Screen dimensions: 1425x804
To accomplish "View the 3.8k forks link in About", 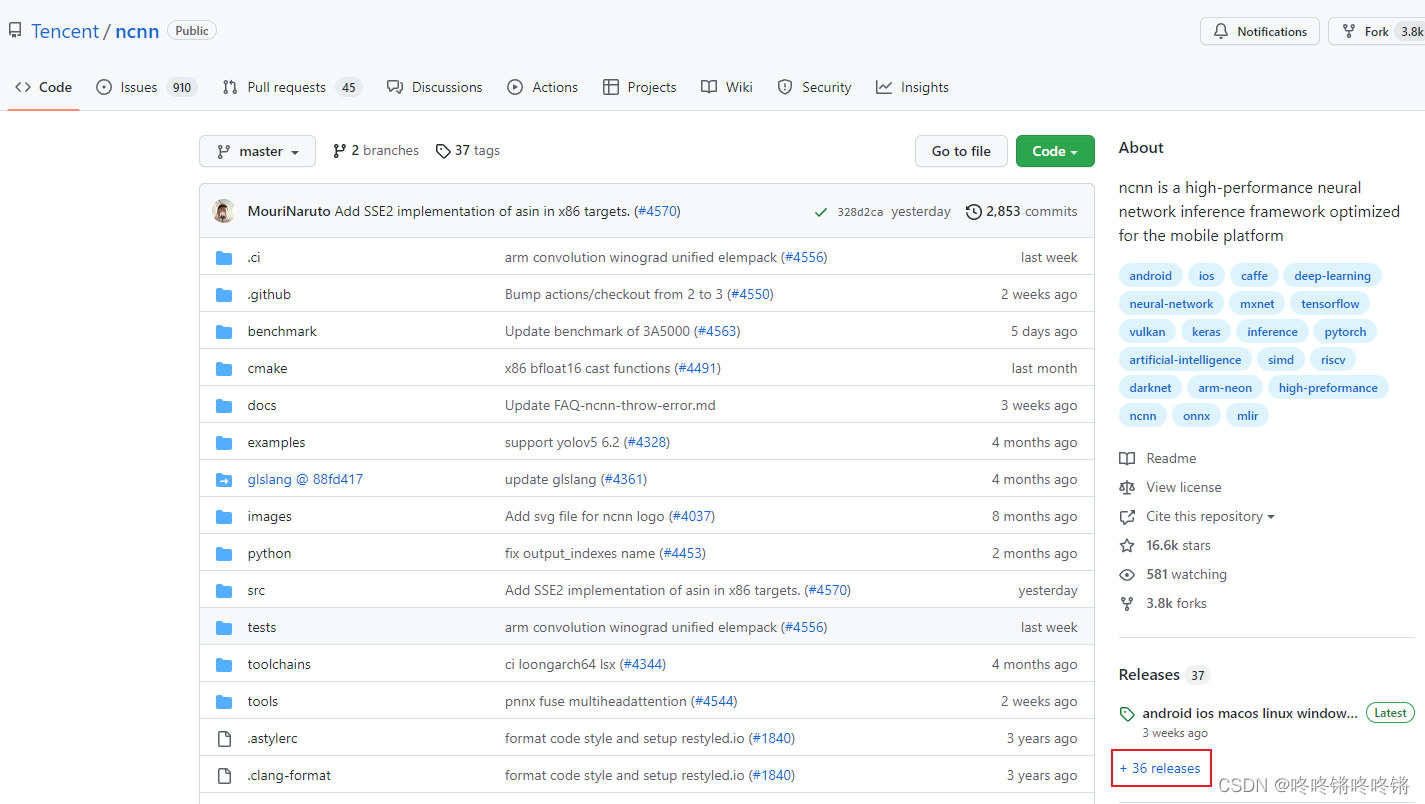I will tap(1163, 603).
